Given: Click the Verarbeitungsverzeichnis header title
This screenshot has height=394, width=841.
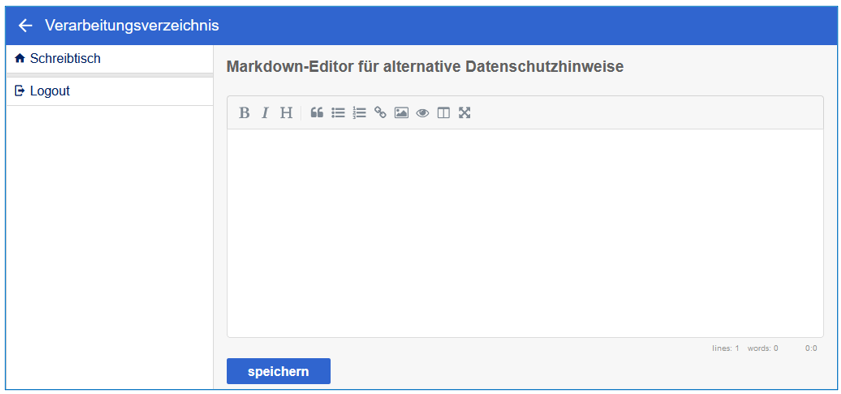Looking at the screenshot, I should (132, 25).
